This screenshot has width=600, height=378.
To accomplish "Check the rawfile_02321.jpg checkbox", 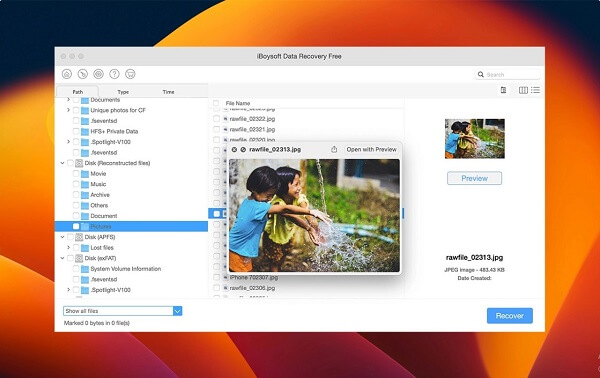I will coord(216,129).
